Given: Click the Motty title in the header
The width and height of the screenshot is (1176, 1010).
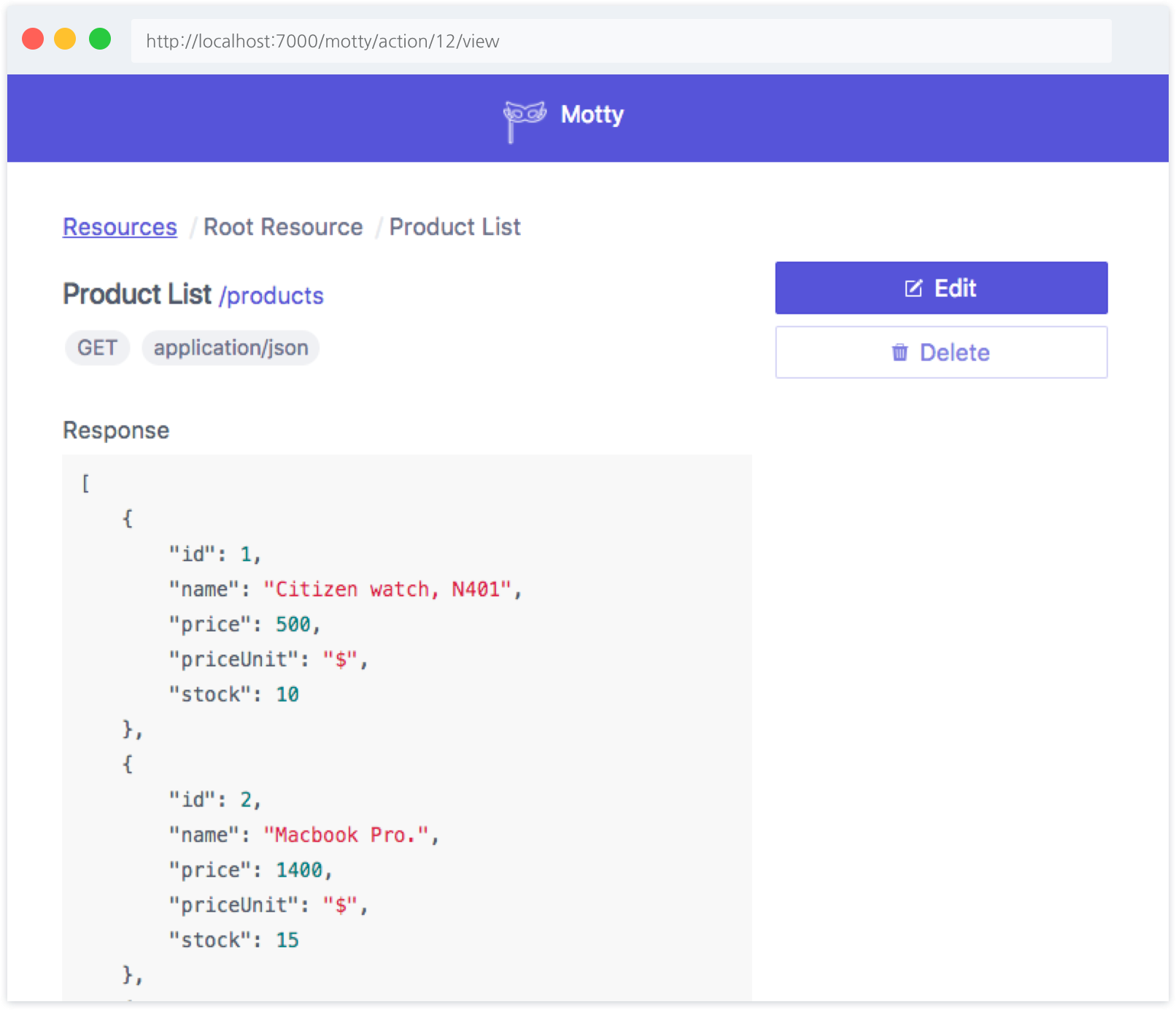Looking at the screenshot, I should click(x=592, y=115).
